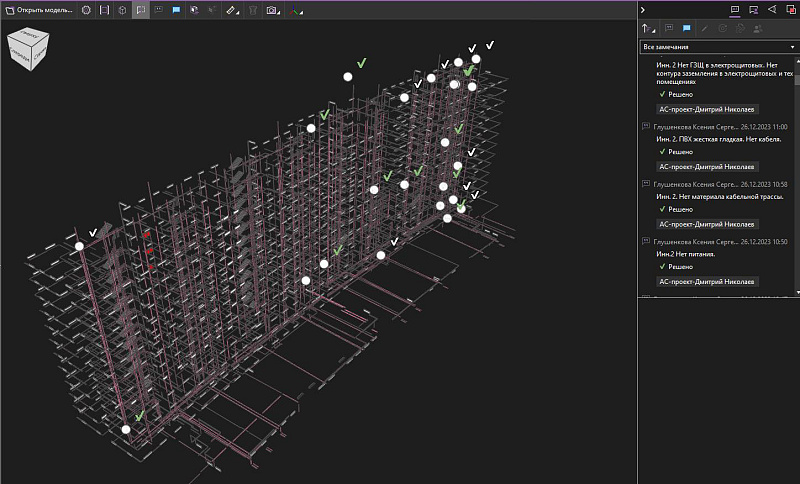Click the 'АС-проект-Дмитрий Николаев' tag under ПВХ remark
This screenshot has height=484, width=800.
[707, 167]
